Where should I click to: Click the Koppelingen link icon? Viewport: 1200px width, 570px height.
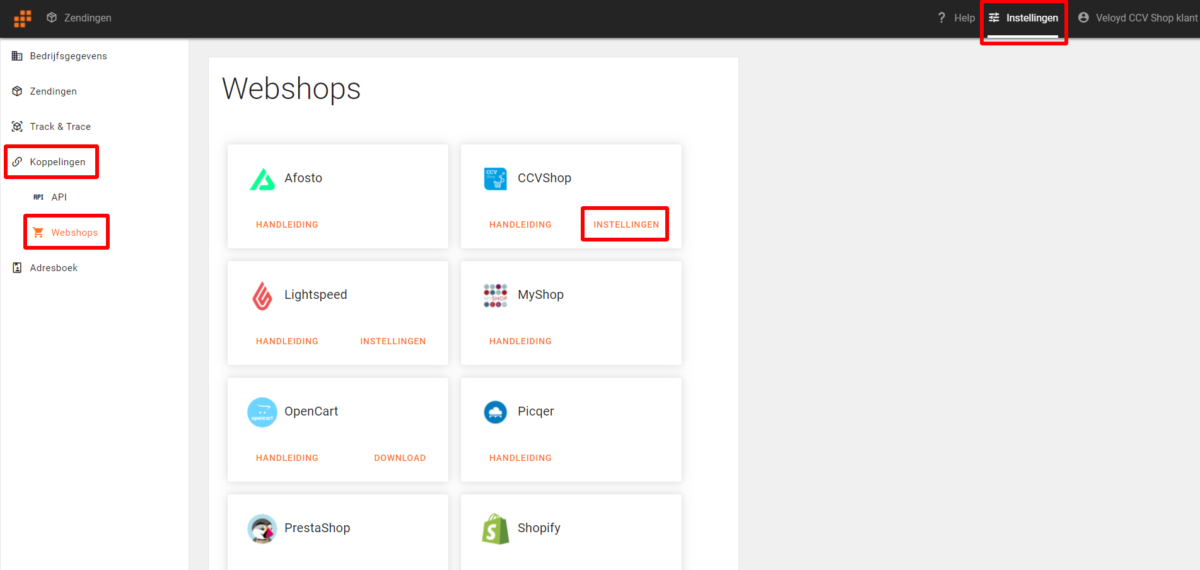(17, 161)
